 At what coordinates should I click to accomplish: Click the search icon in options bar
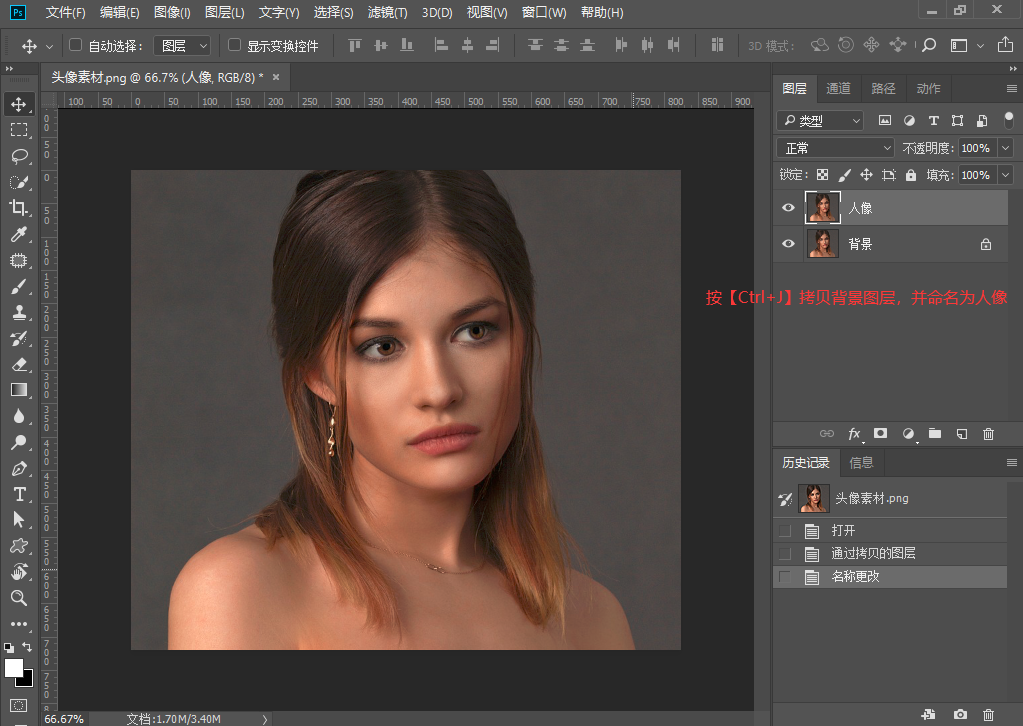point(930,45)
